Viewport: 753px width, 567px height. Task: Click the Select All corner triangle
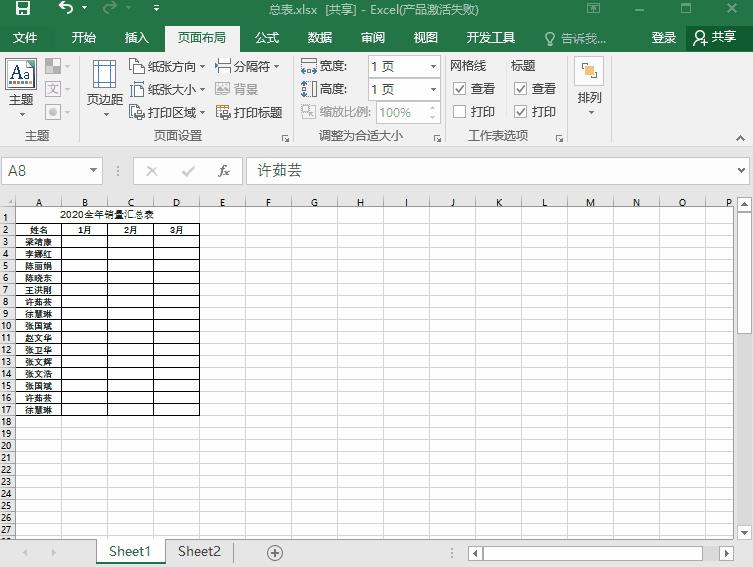click(8, 202)
